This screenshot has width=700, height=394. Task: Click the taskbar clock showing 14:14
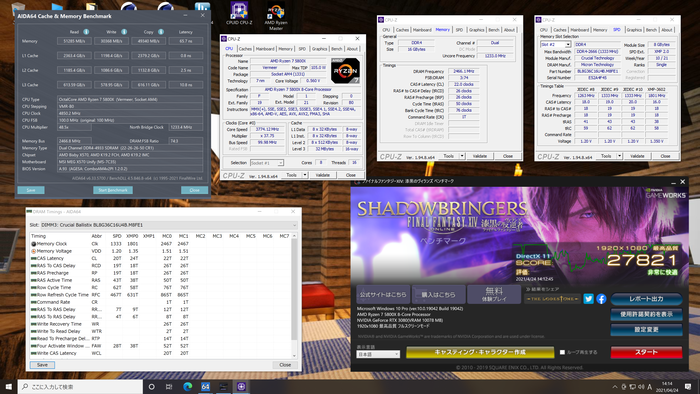pos(668,386)
